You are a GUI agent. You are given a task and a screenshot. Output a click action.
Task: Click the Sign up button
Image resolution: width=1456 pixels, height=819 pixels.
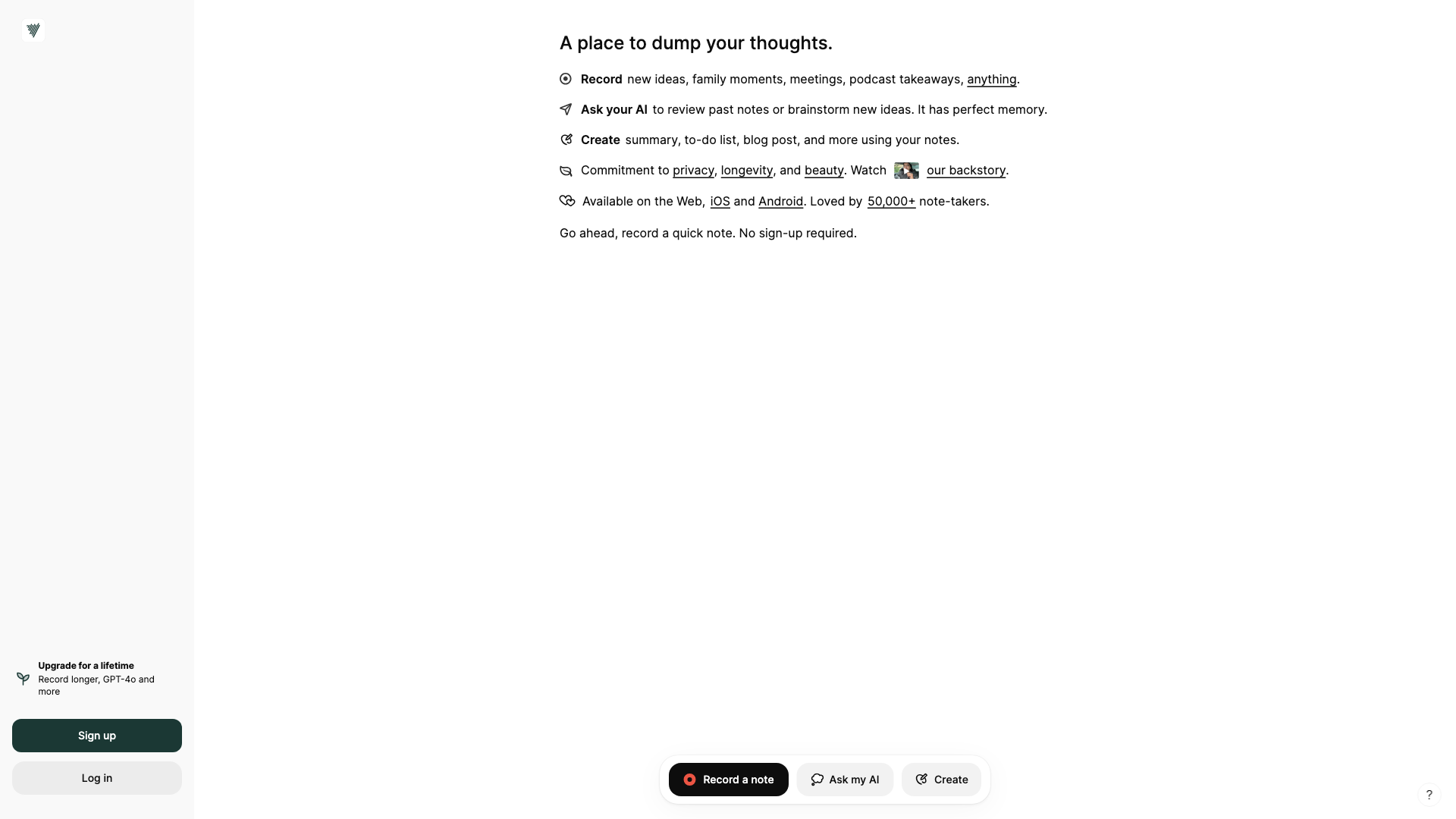96,735
